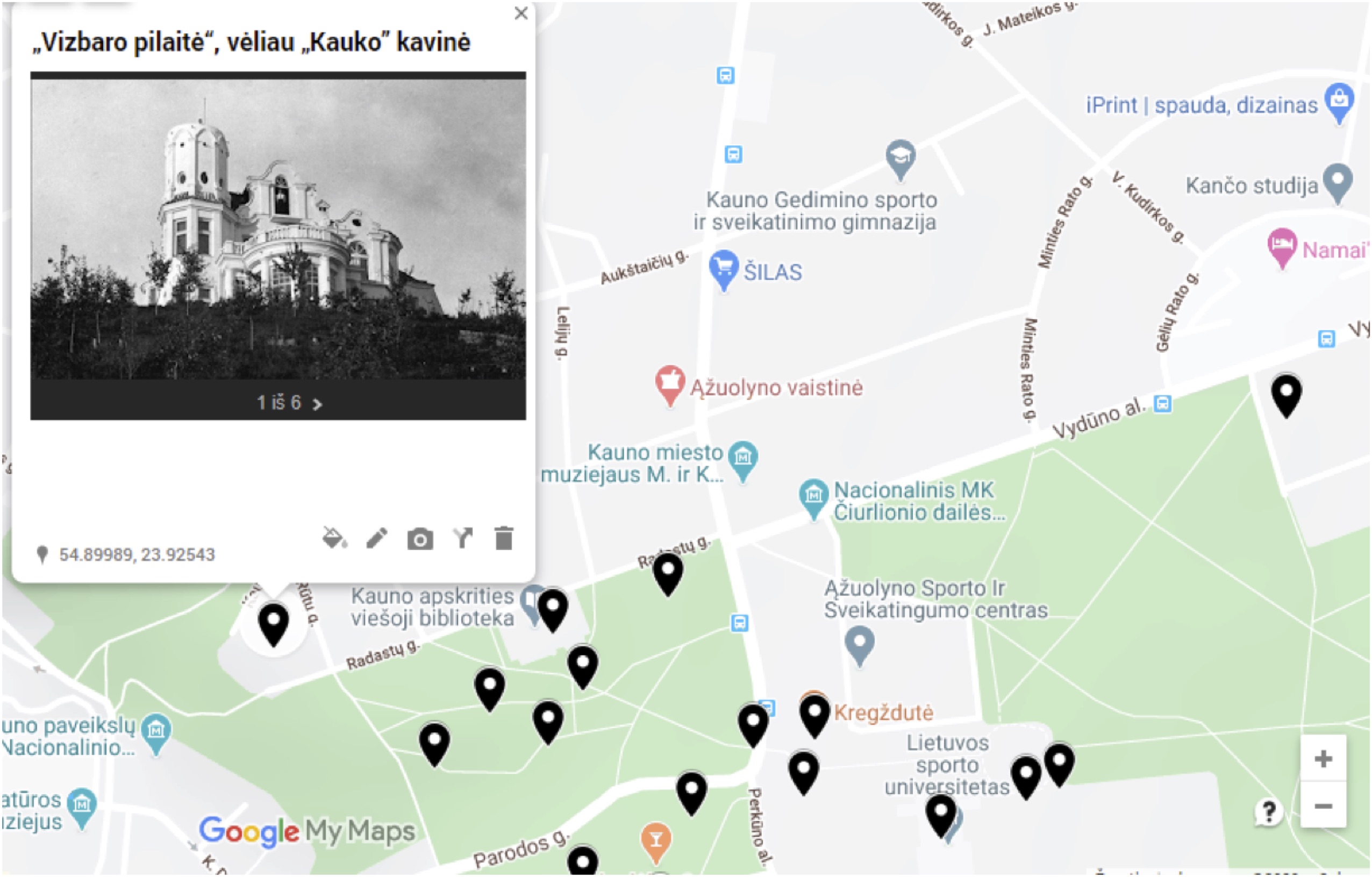
Task: Select the black pin on Vydūno al.
Action: coord(1287,396)
